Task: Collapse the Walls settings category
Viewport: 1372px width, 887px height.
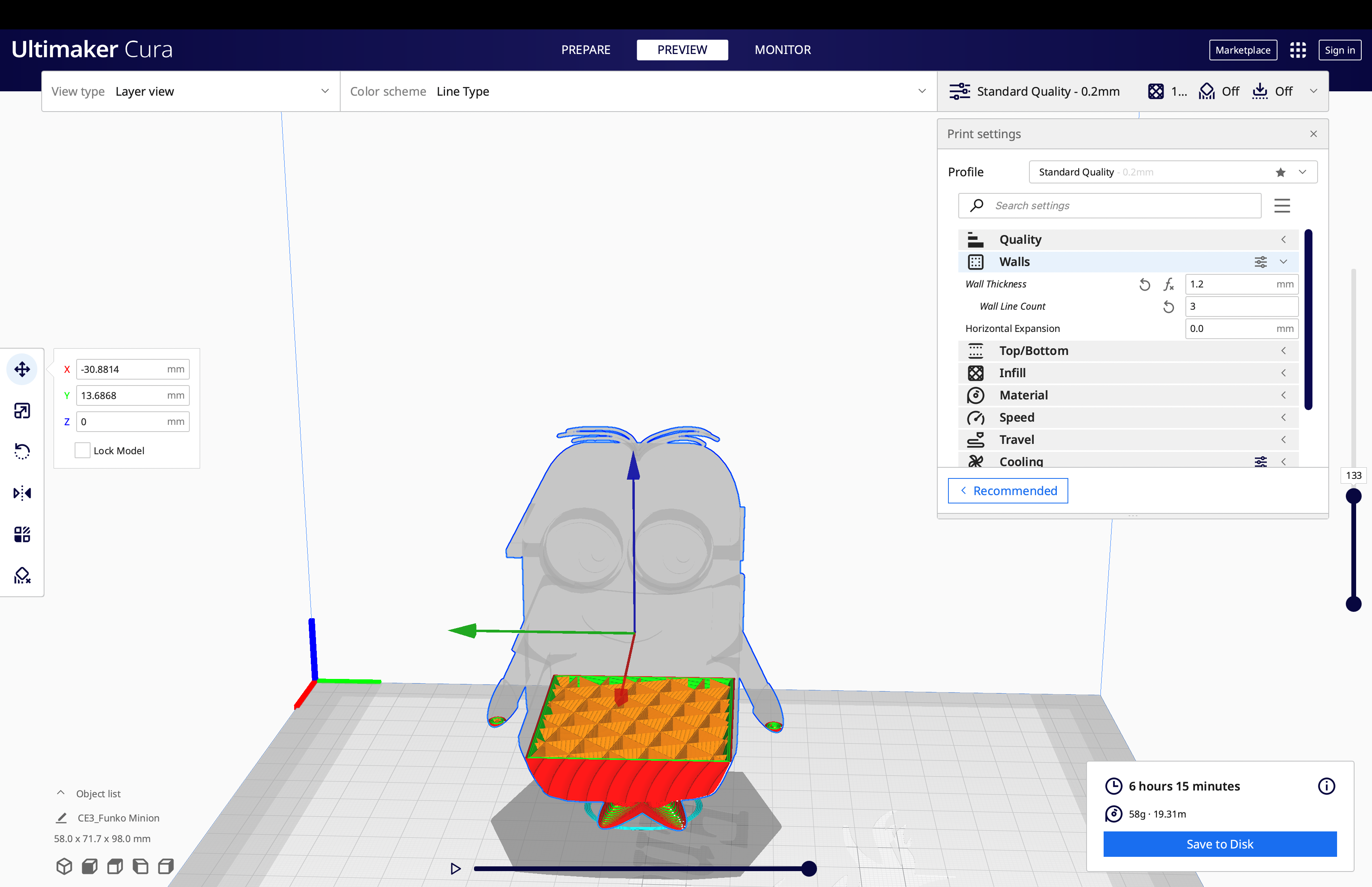Action: [1128, 262]
